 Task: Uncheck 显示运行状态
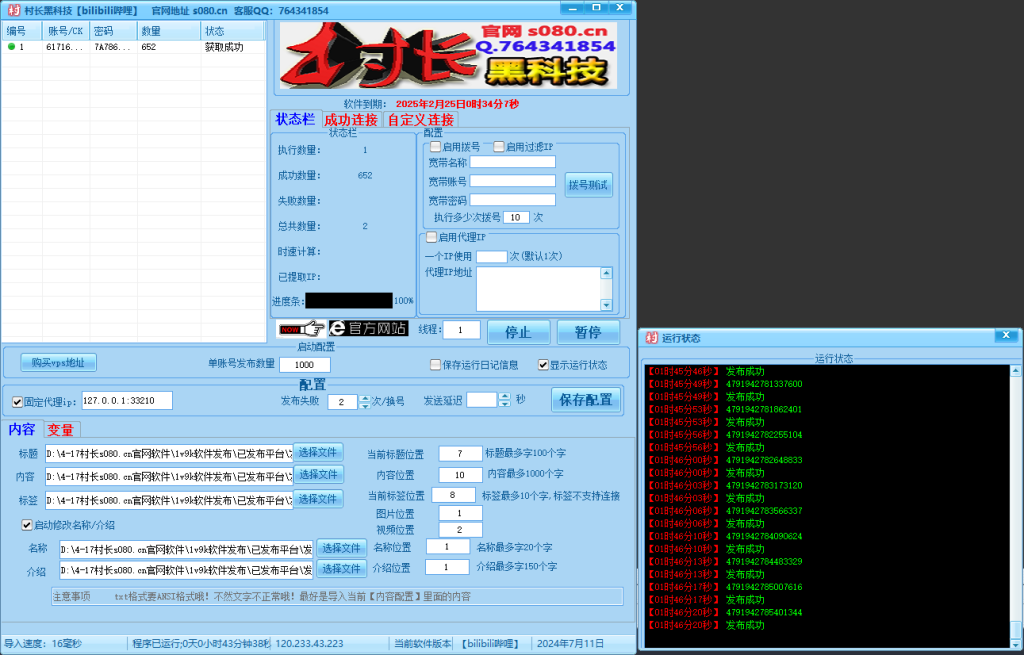pos(544,363)
